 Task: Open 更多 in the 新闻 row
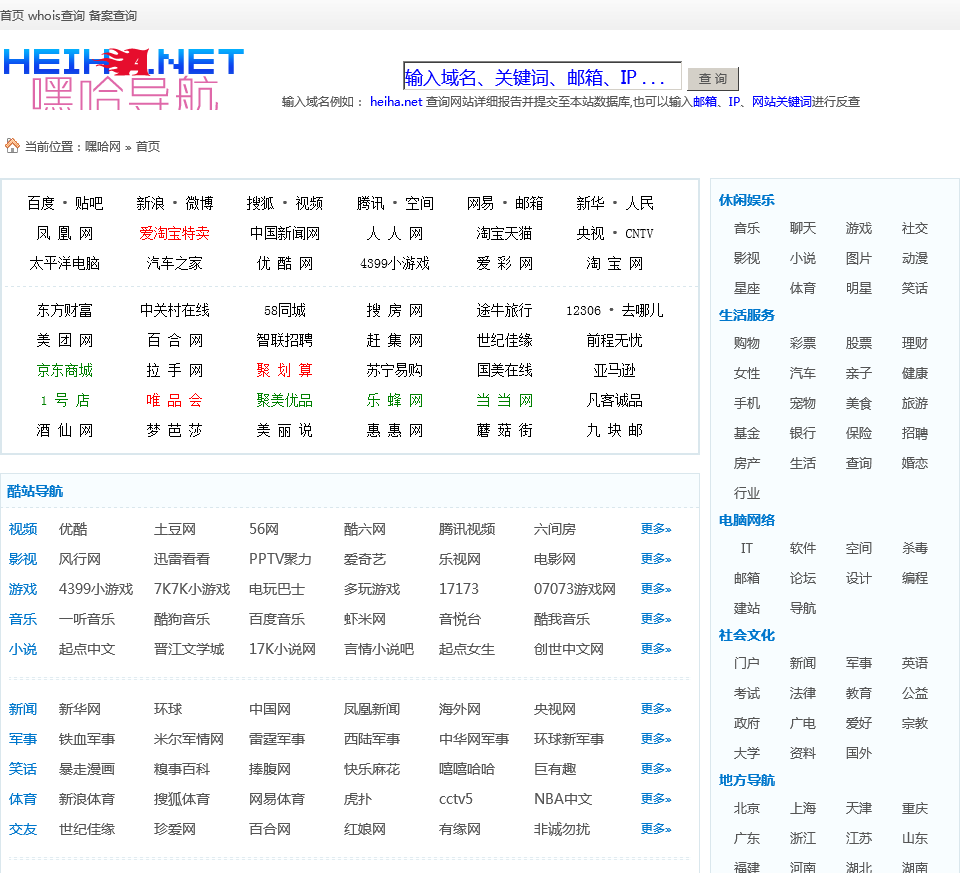[x=656, y=709]
